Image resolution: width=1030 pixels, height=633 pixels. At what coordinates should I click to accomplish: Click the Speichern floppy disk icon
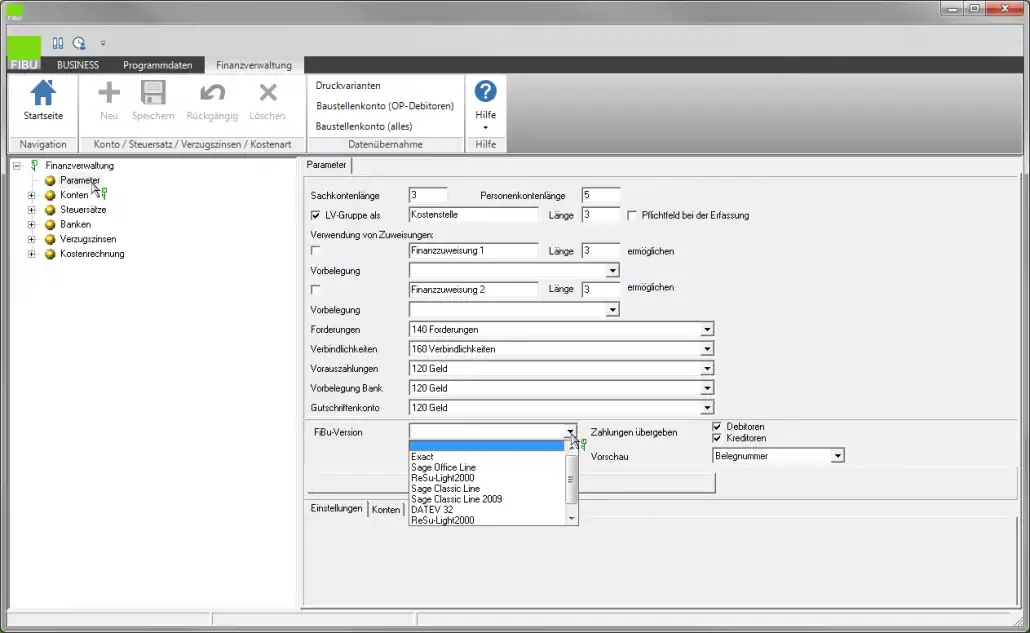point(153,93)
